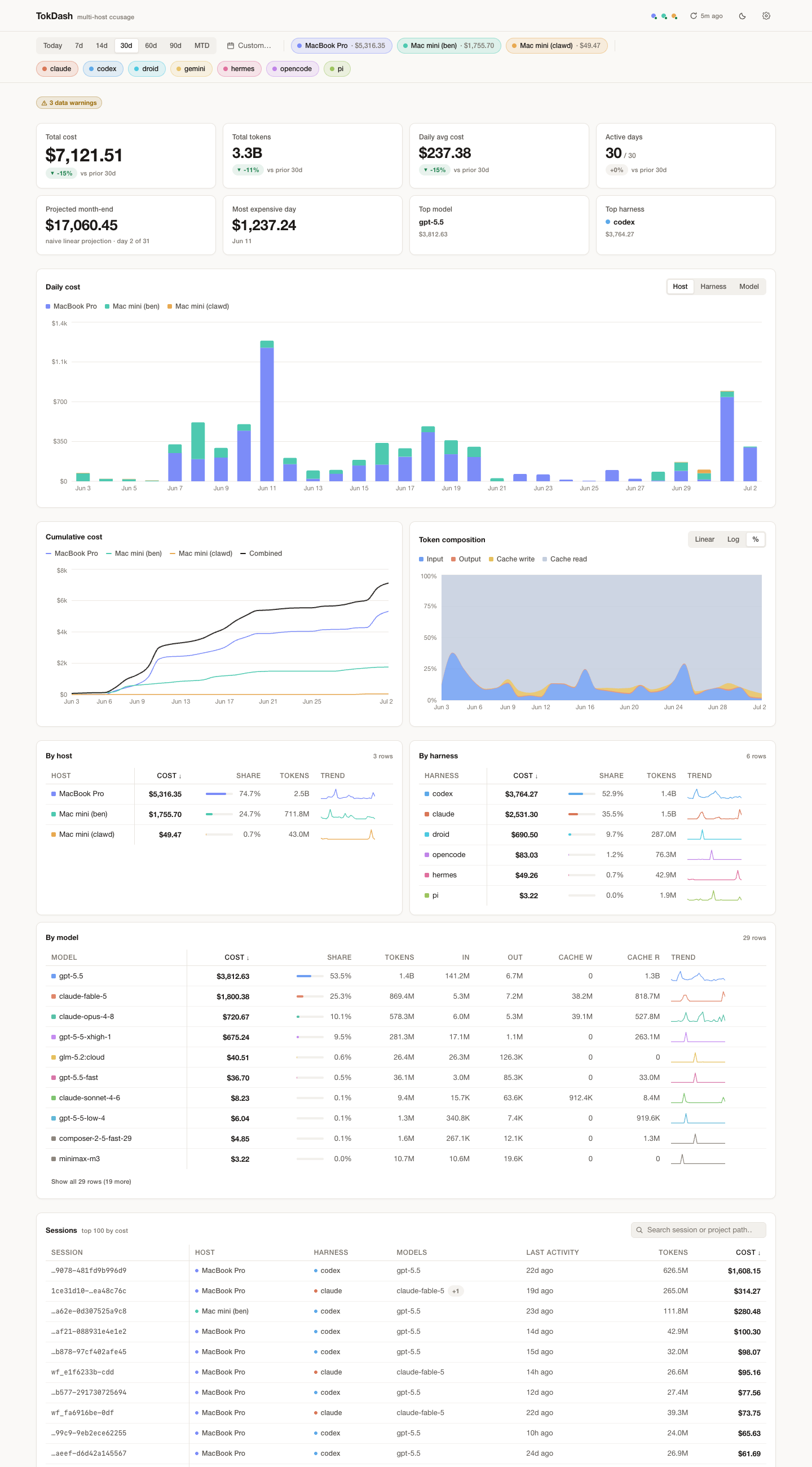Click the +1 models badge in Sessions
812x1467 pixels.
pyautogui.click(x=456, y=1291)
